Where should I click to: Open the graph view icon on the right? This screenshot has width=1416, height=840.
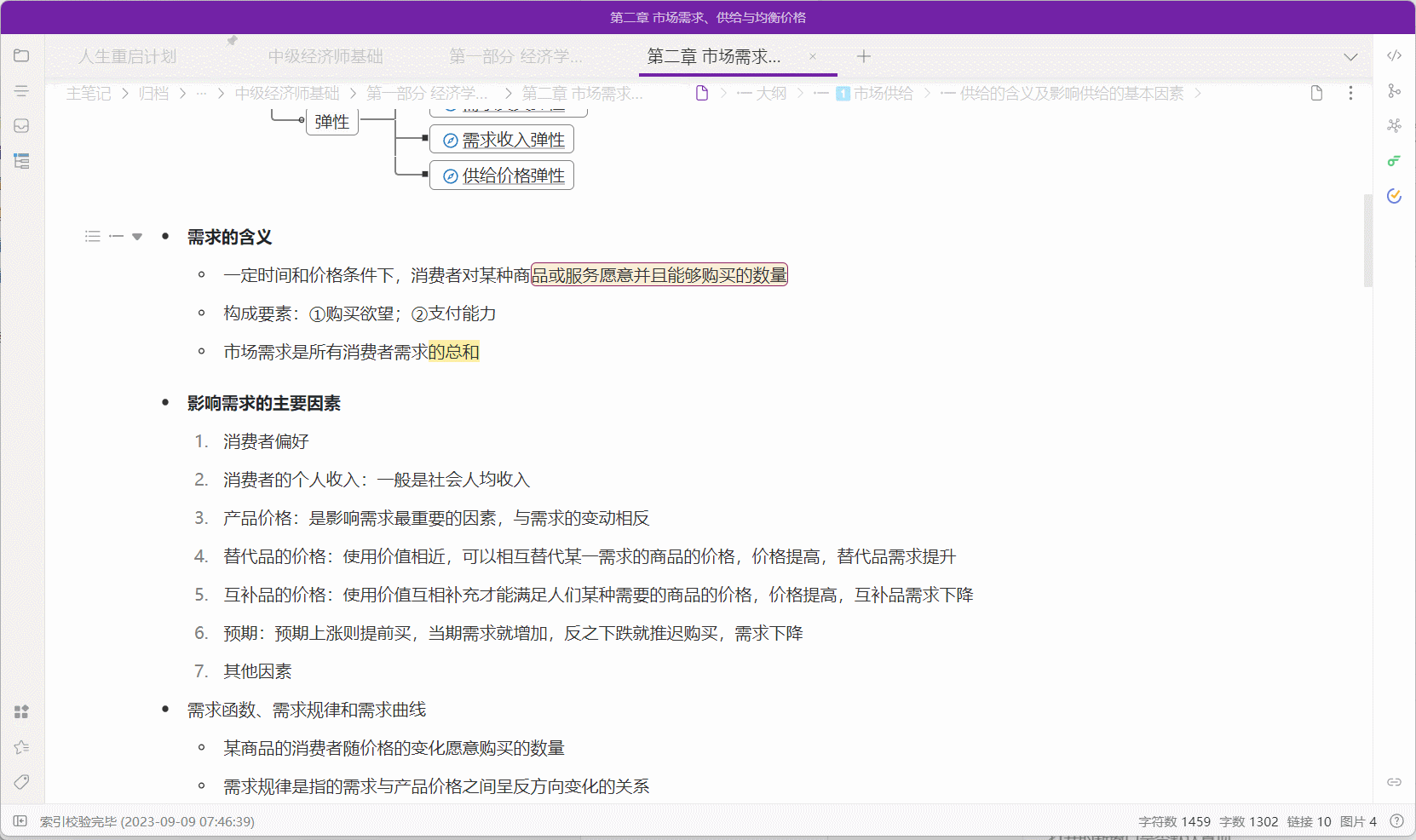tap(1395, 89)
